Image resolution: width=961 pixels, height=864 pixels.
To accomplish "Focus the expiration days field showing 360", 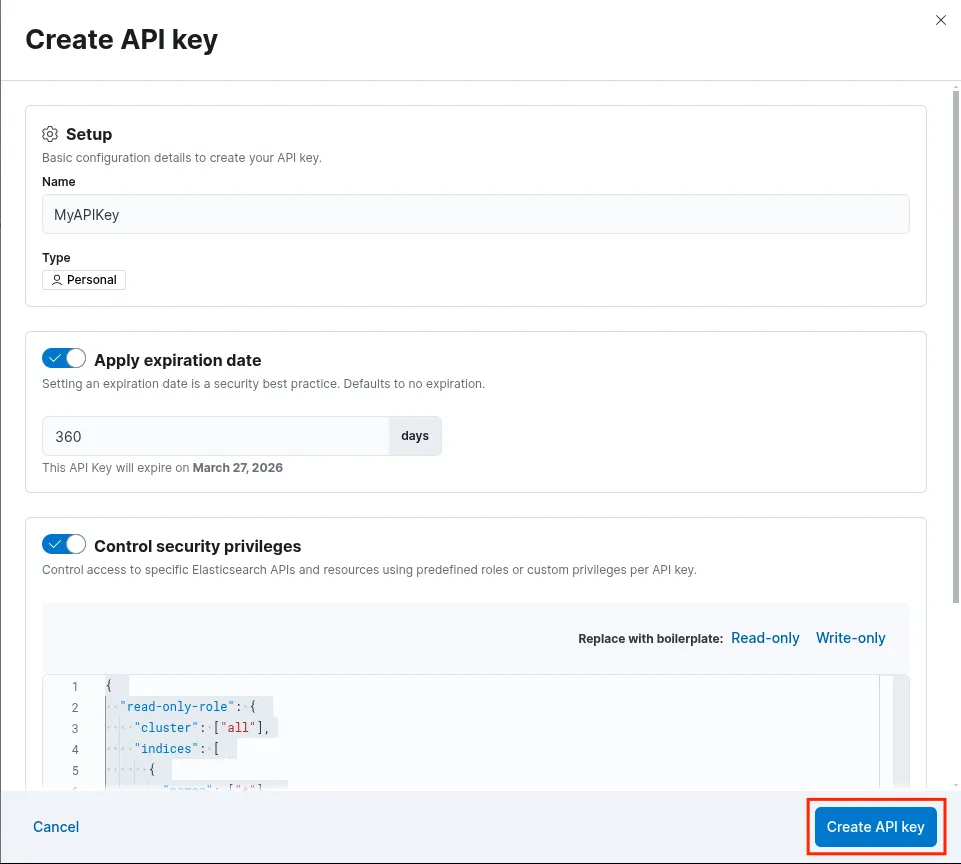I will click(x=215, y=436).
